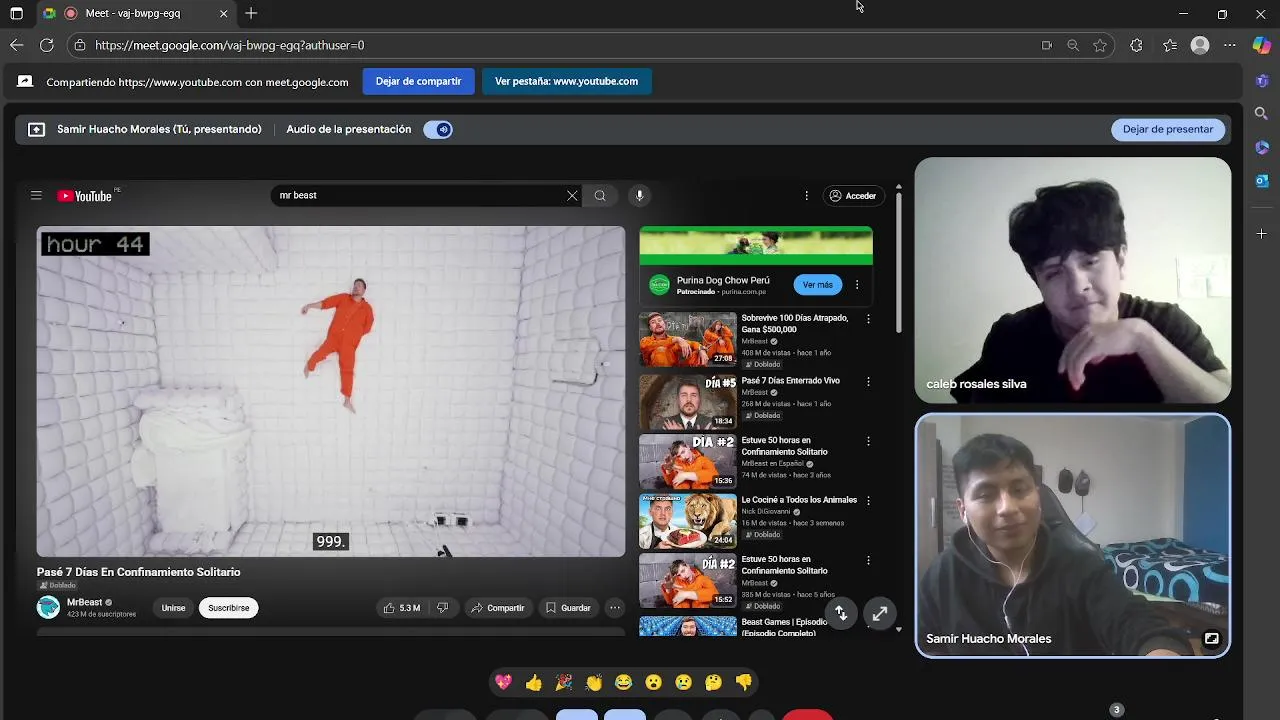Open options for 15:52 Confinamiento Solitario video
The image size is (1280, 720).
(x=868, y=560)
